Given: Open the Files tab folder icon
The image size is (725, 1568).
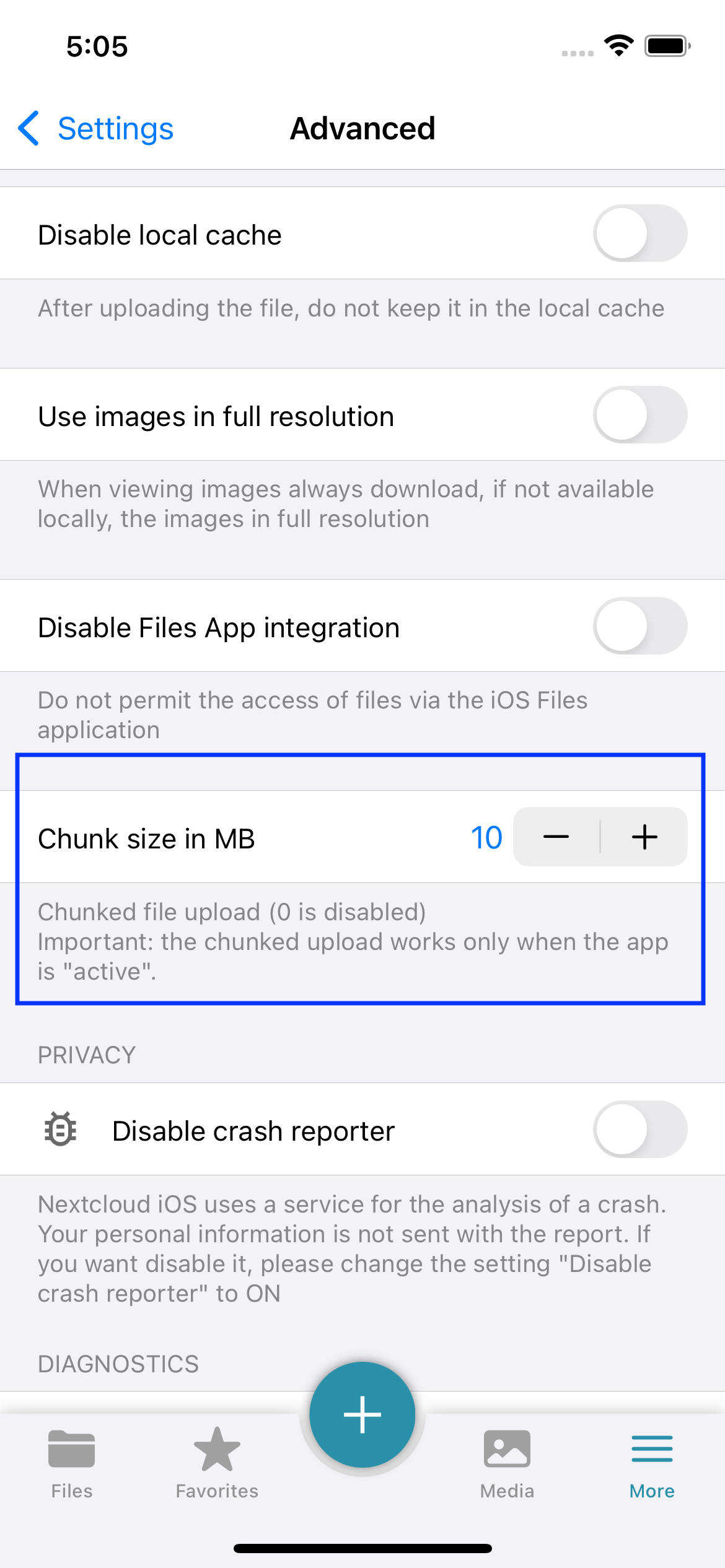Looking at the screenshot, I should 72,1449.
